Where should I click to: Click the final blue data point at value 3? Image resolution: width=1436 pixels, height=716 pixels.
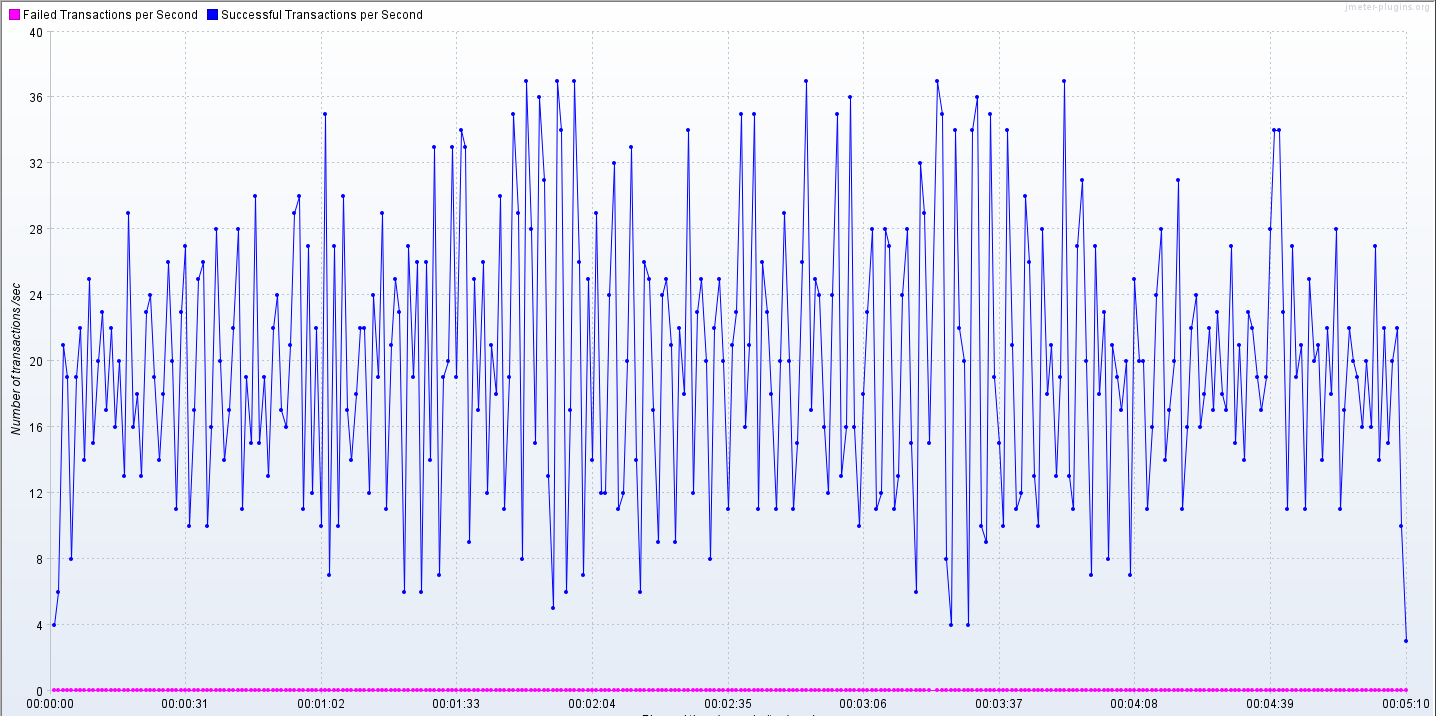(x=1406, y=641)
